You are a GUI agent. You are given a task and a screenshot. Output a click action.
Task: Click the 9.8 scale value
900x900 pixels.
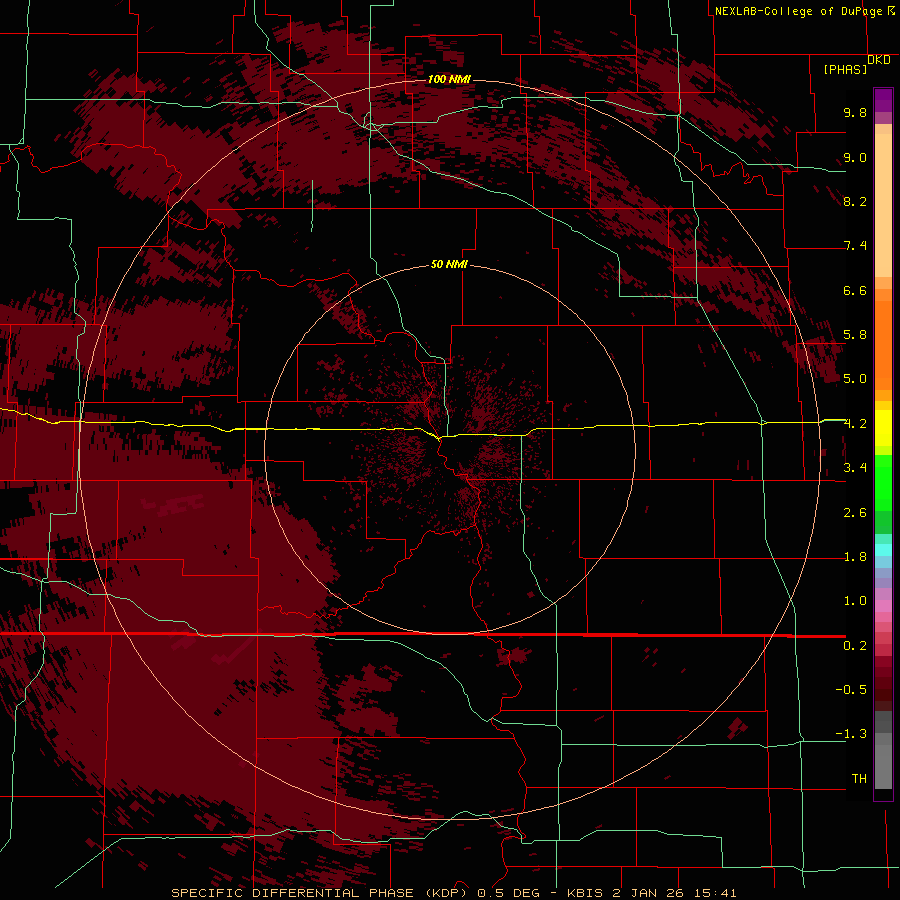click(855, 113)
